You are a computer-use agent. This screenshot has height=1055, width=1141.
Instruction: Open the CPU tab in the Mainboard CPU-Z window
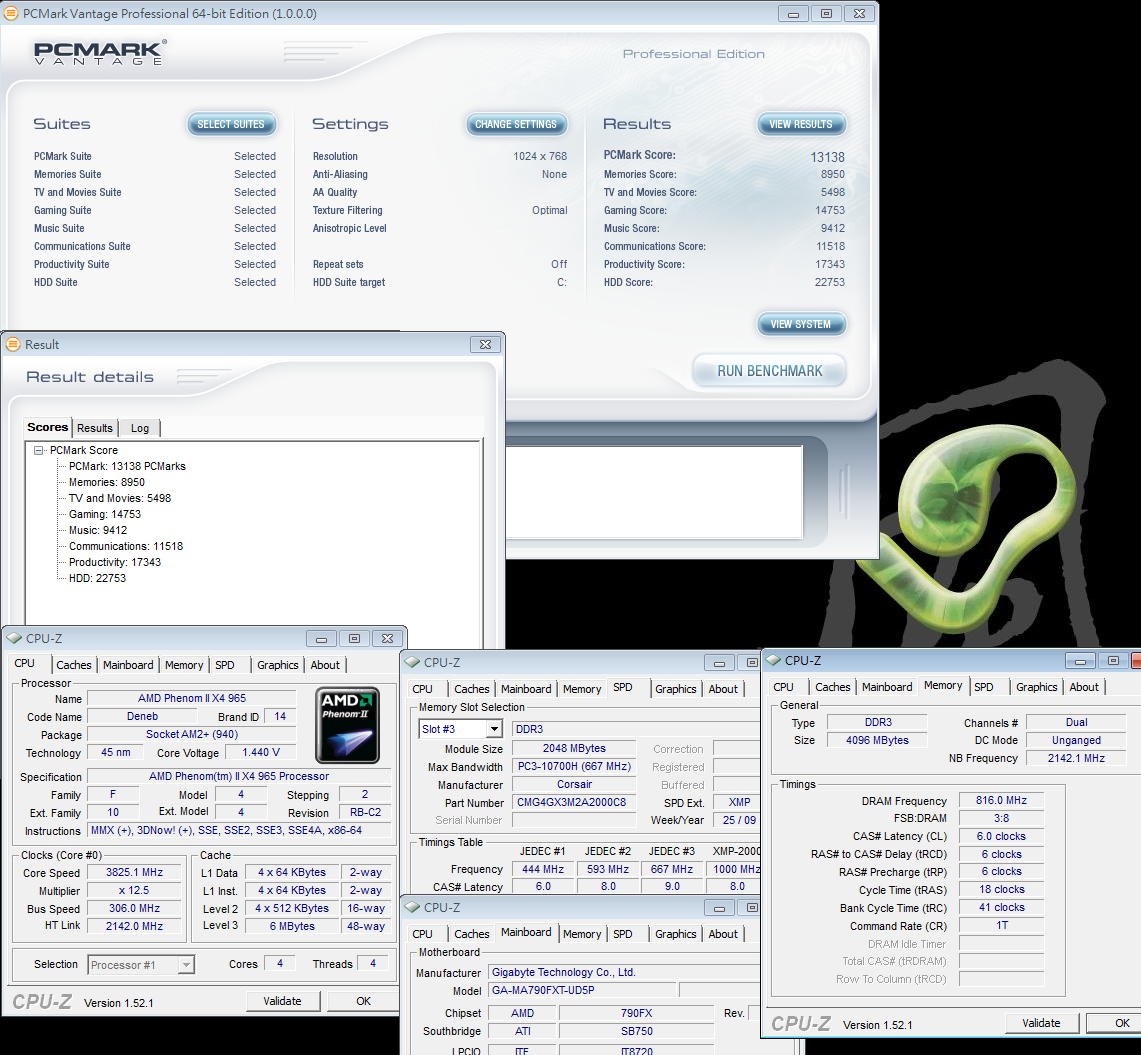[423, 934]
